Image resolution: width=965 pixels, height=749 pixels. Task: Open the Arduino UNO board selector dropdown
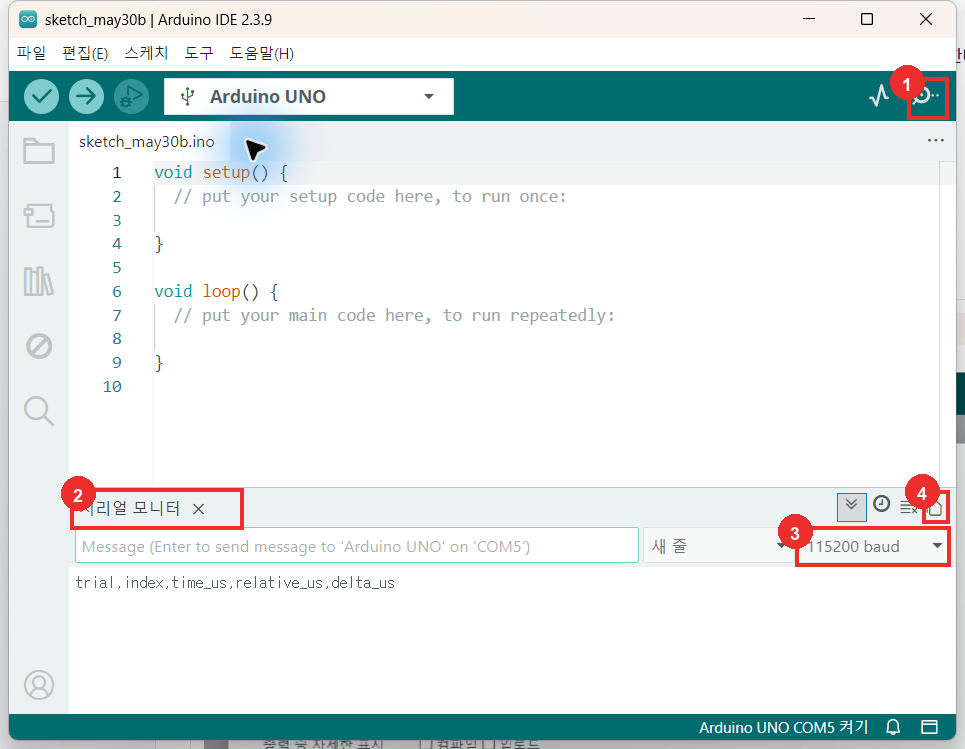[x=309, y=97]
